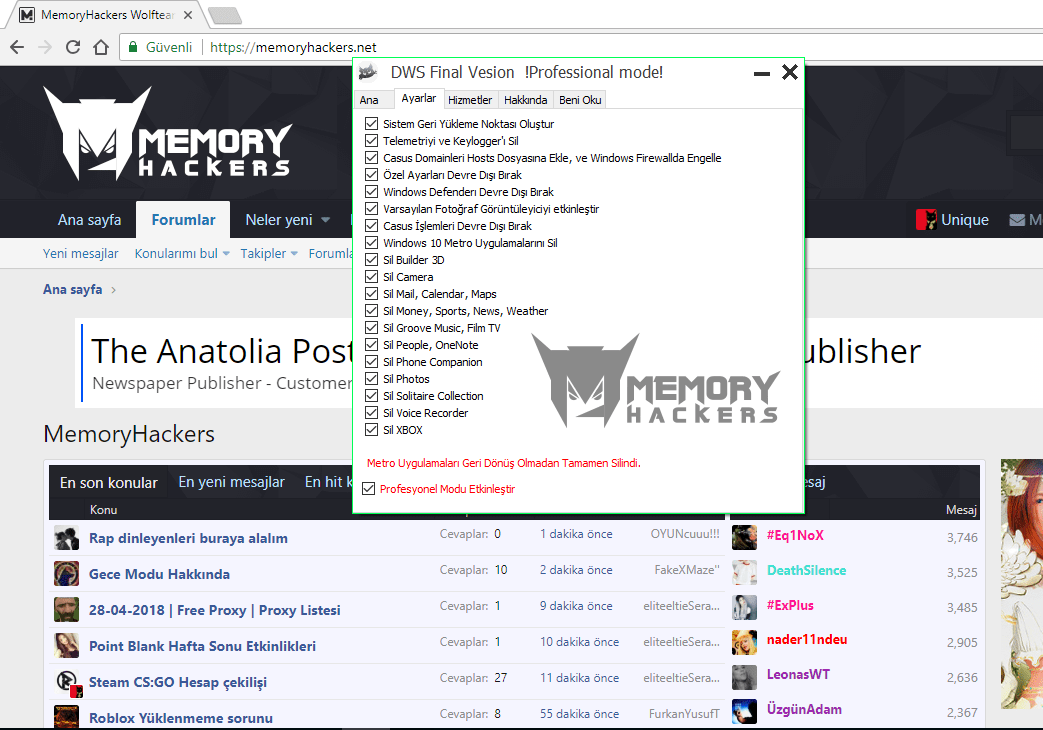
Task: Click the ÜzgünAdam member avatar
Action: tap(744, 711)
